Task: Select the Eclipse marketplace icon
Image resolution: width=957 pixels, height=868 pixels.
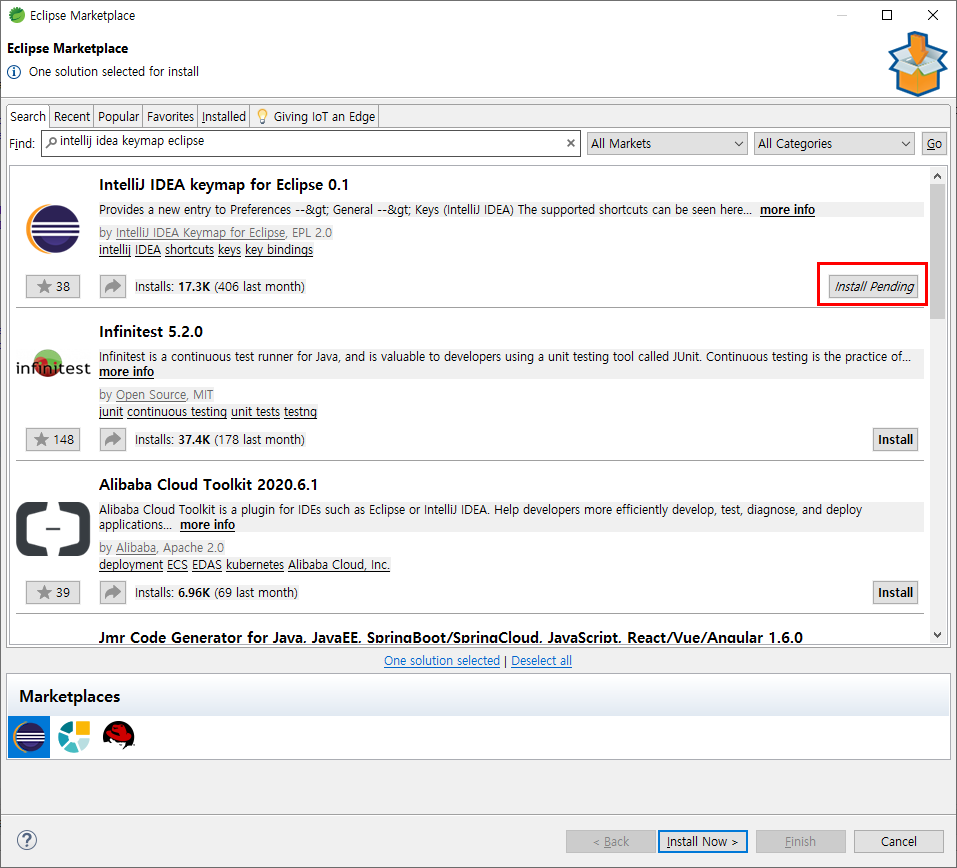Action: (29, 737)
